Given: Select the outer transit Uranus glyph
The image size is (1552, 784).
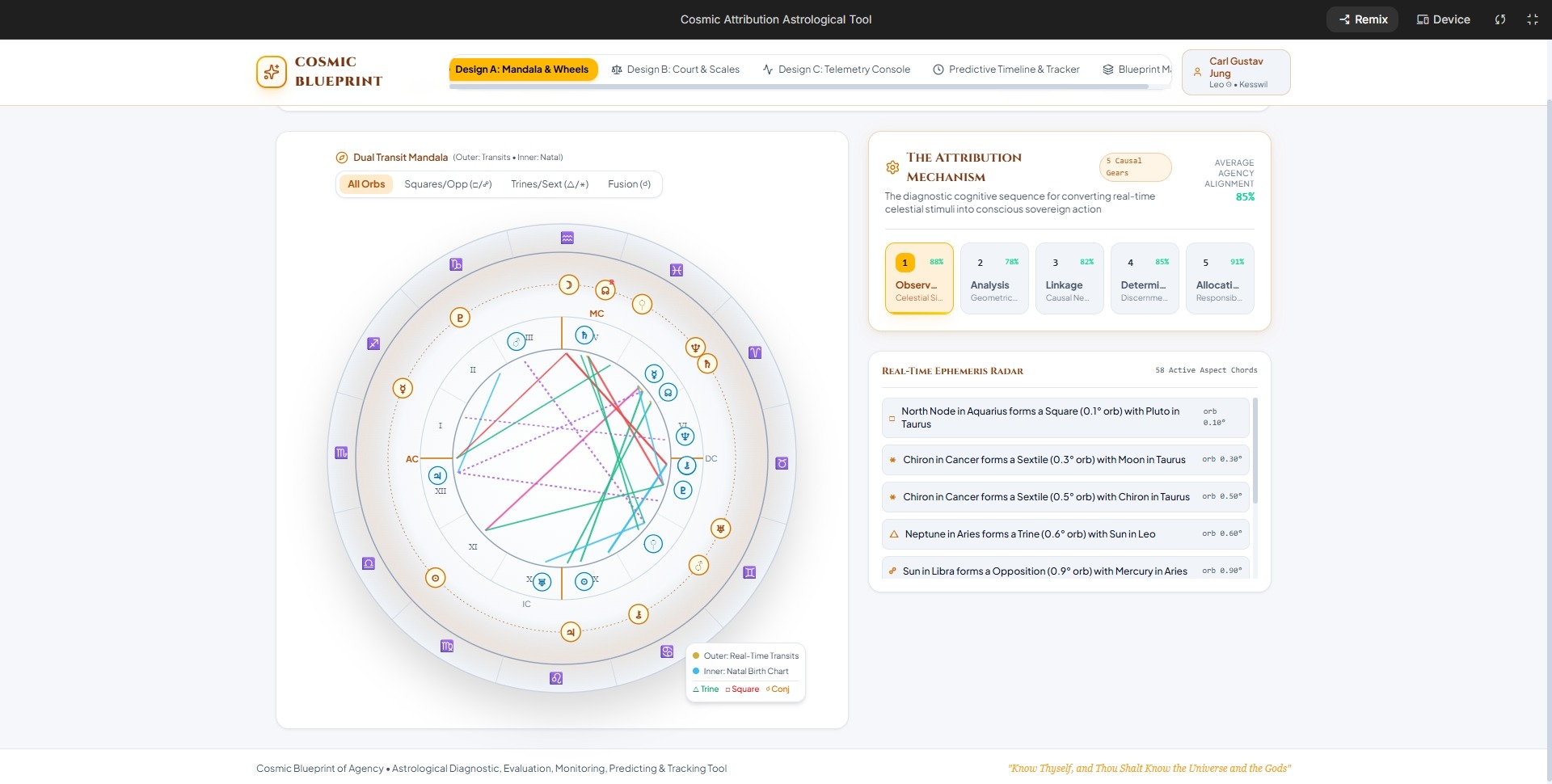Looking at the screenshot, I should 720,529.
